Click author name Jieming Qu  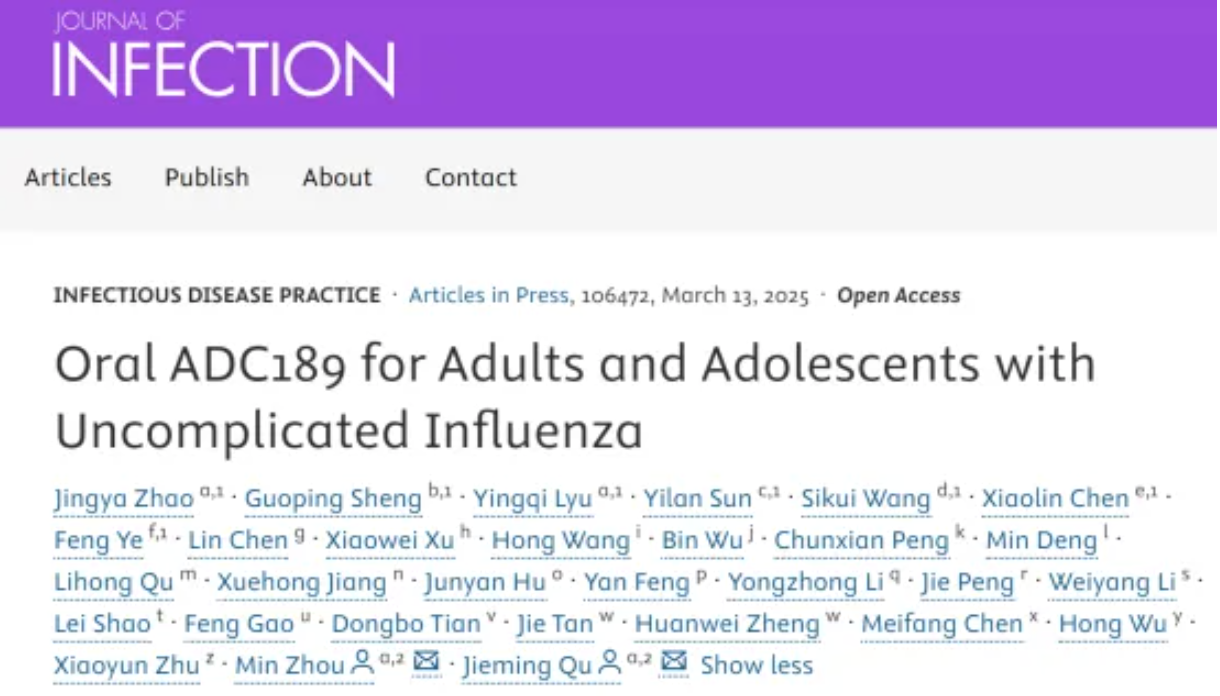(x=527, y=666)
